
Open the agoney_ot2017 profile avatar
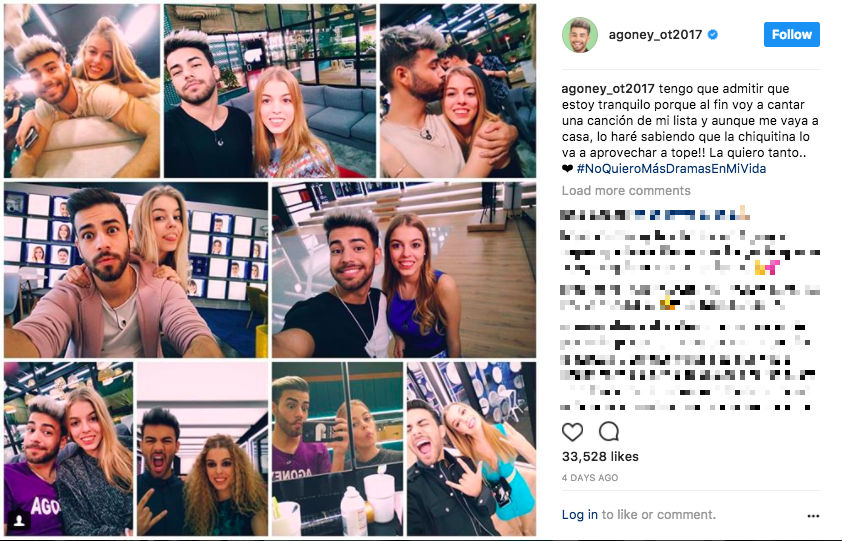click(580, 35)
